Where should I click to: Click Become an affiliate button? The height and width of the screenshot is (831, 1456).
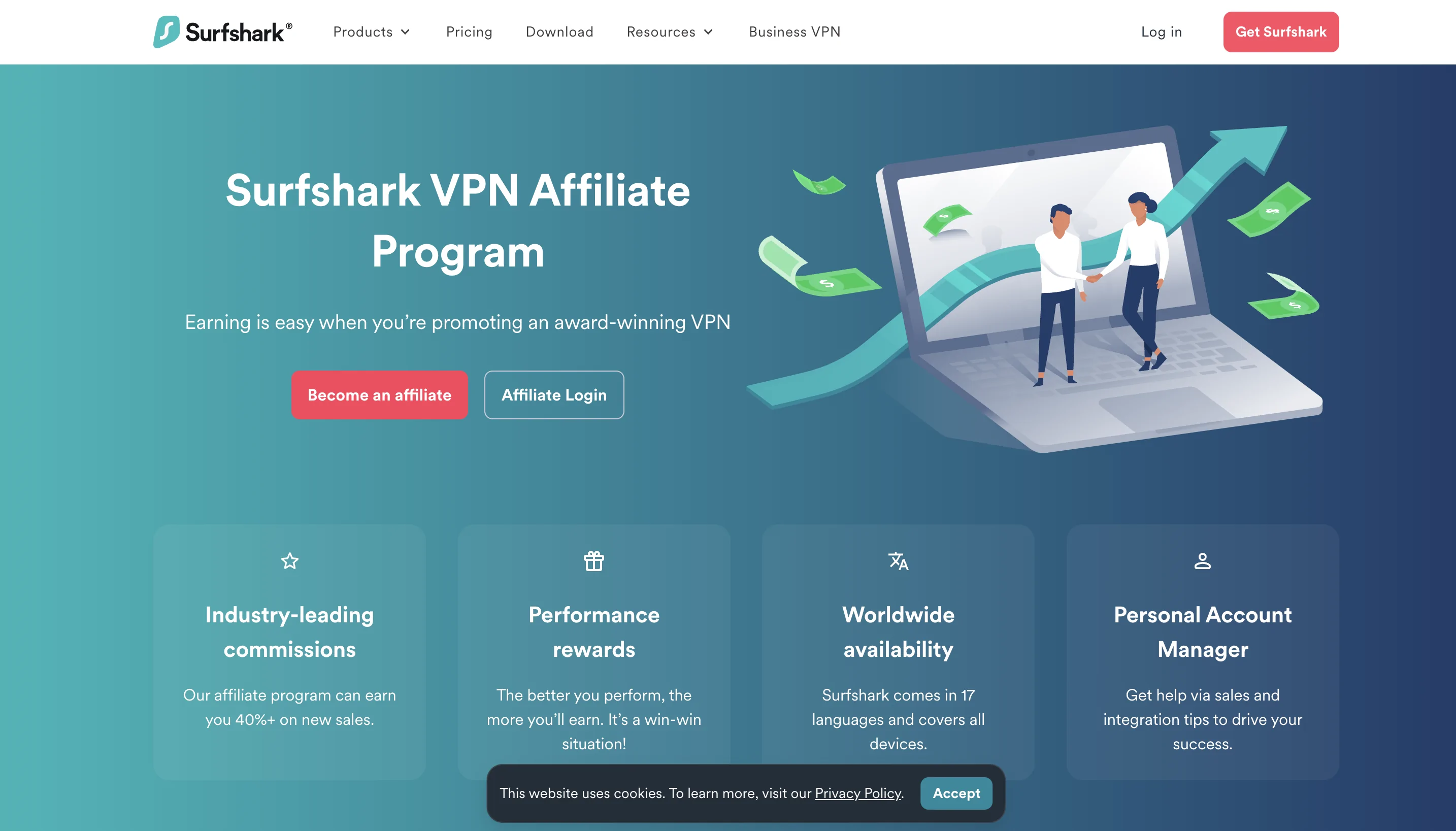380,395
